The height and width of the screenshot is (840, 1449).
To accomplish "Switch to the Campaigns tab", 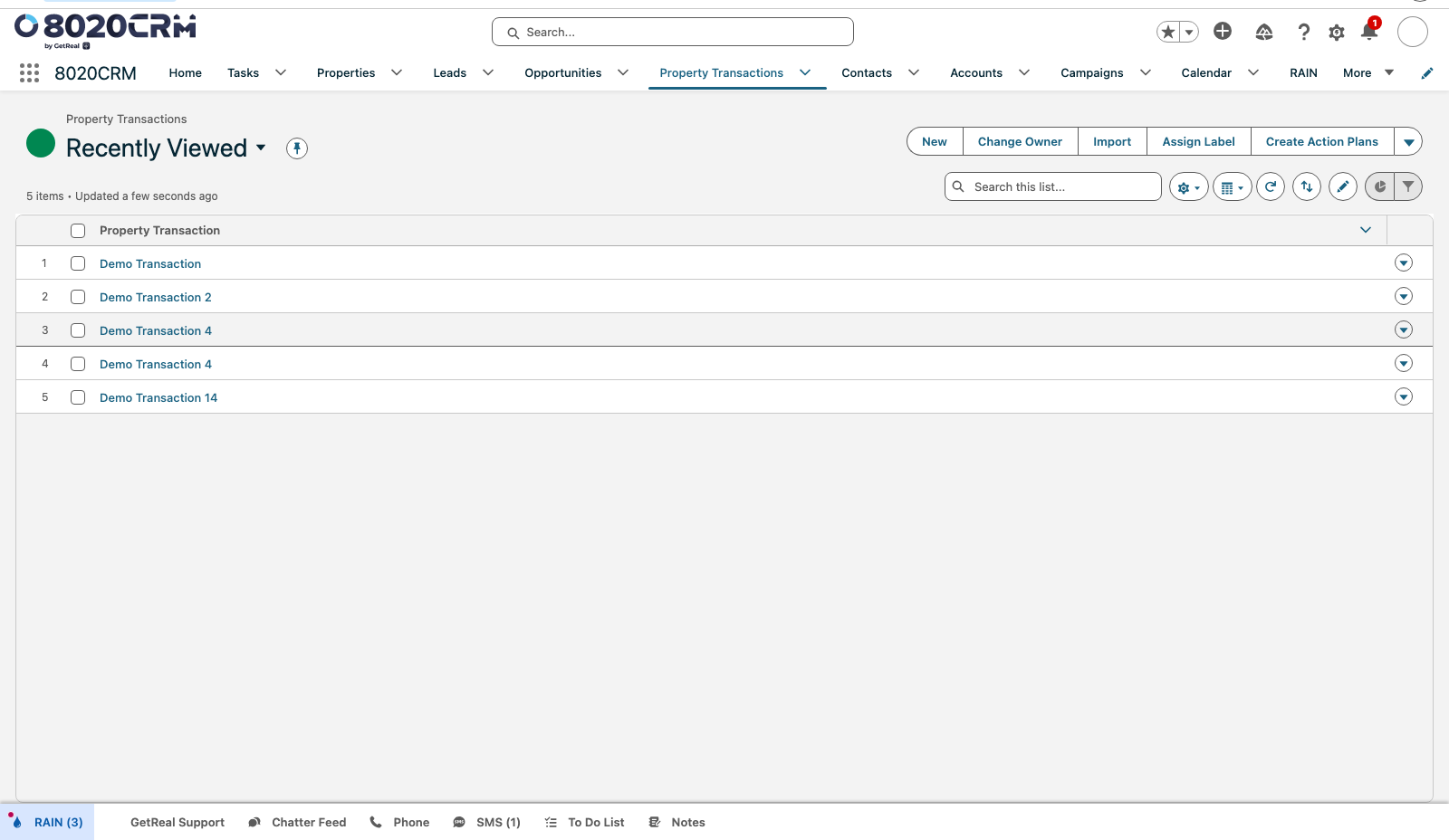I will point(1092,73).
